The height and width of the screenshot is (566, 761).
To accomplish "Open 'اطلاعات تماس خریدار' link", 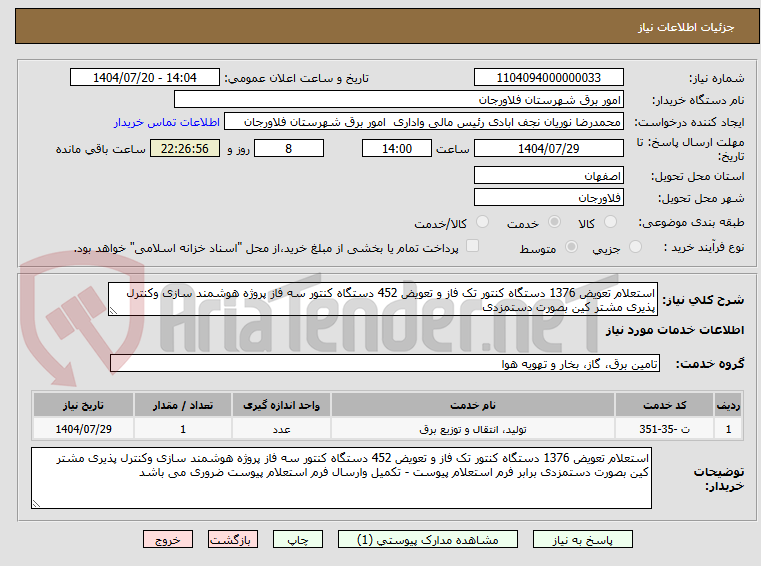I will point(167,122).
